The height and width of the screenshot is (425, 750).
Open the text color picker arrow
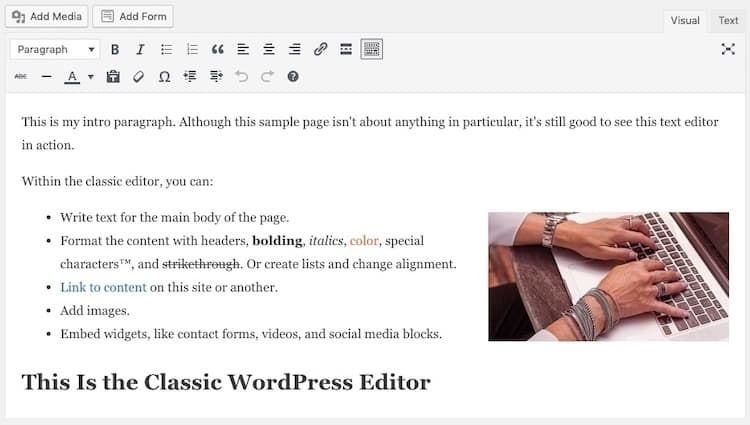[x=90, y=76]
